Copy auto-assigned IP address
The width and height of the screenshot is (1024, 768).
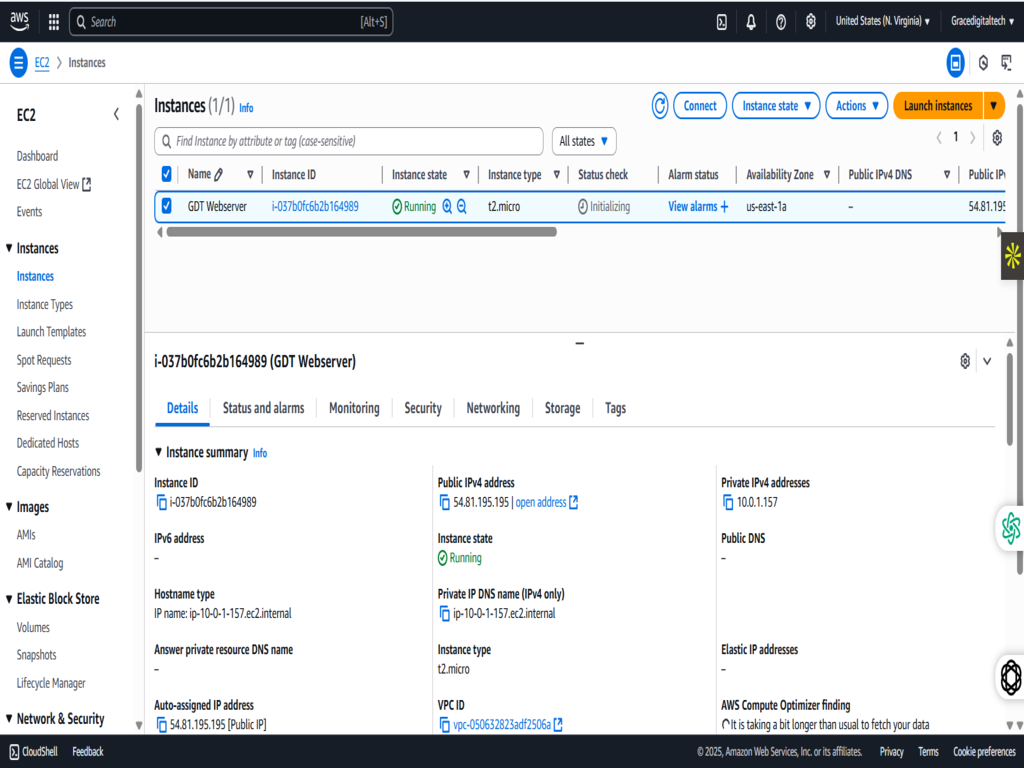click(161, 724)
